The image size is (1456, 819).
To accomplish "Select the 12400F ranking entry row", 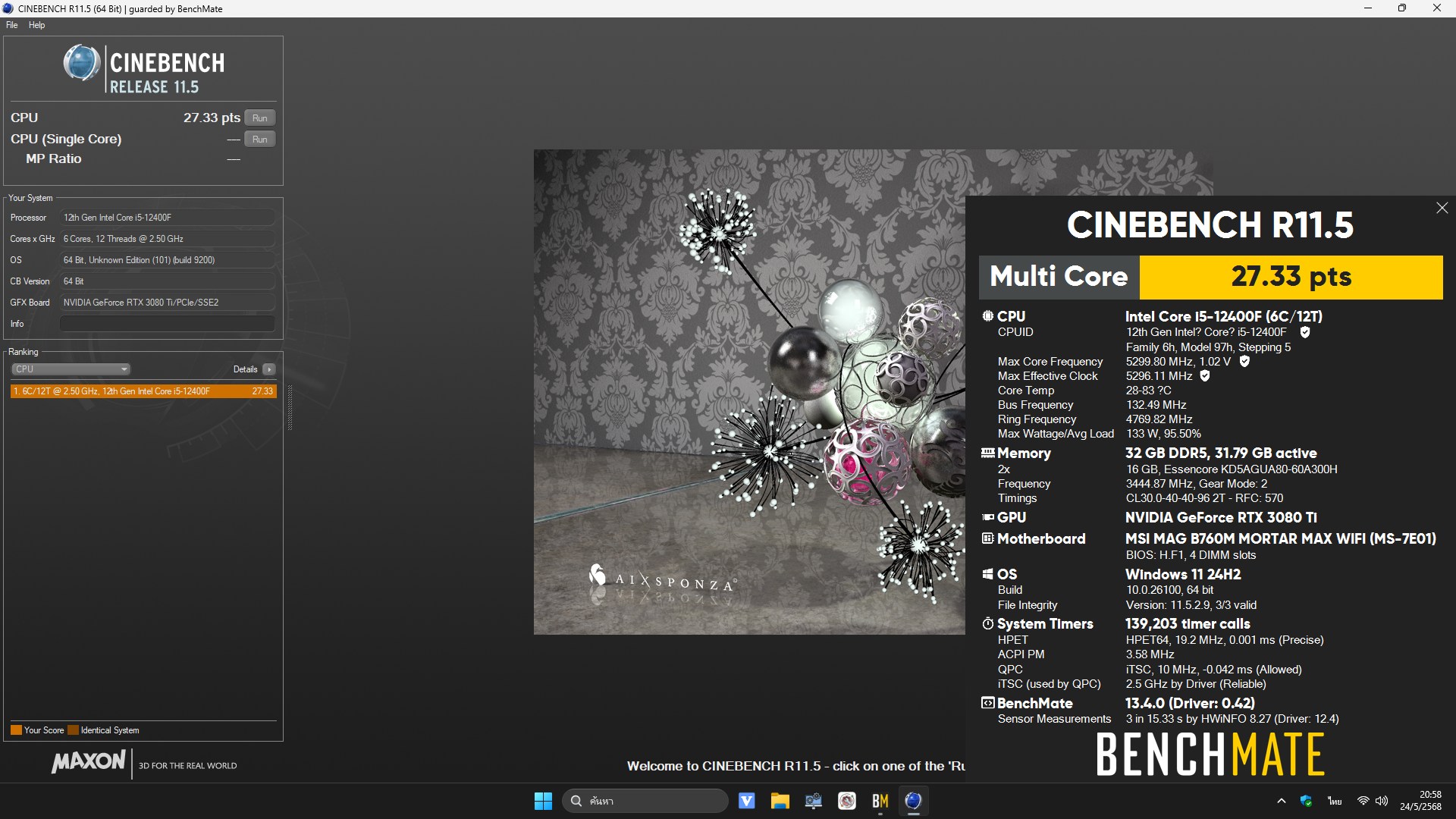I will pos(143,391).
